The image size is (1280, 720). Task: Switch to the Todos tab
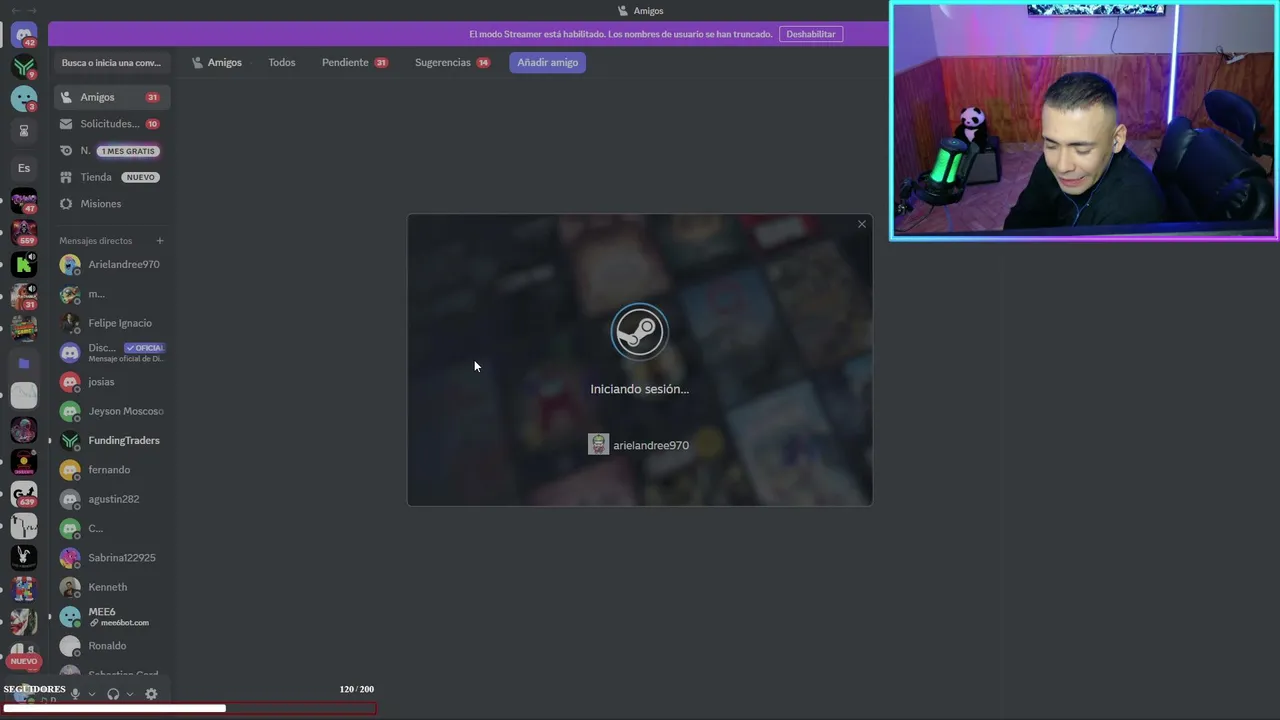point(282,62)
